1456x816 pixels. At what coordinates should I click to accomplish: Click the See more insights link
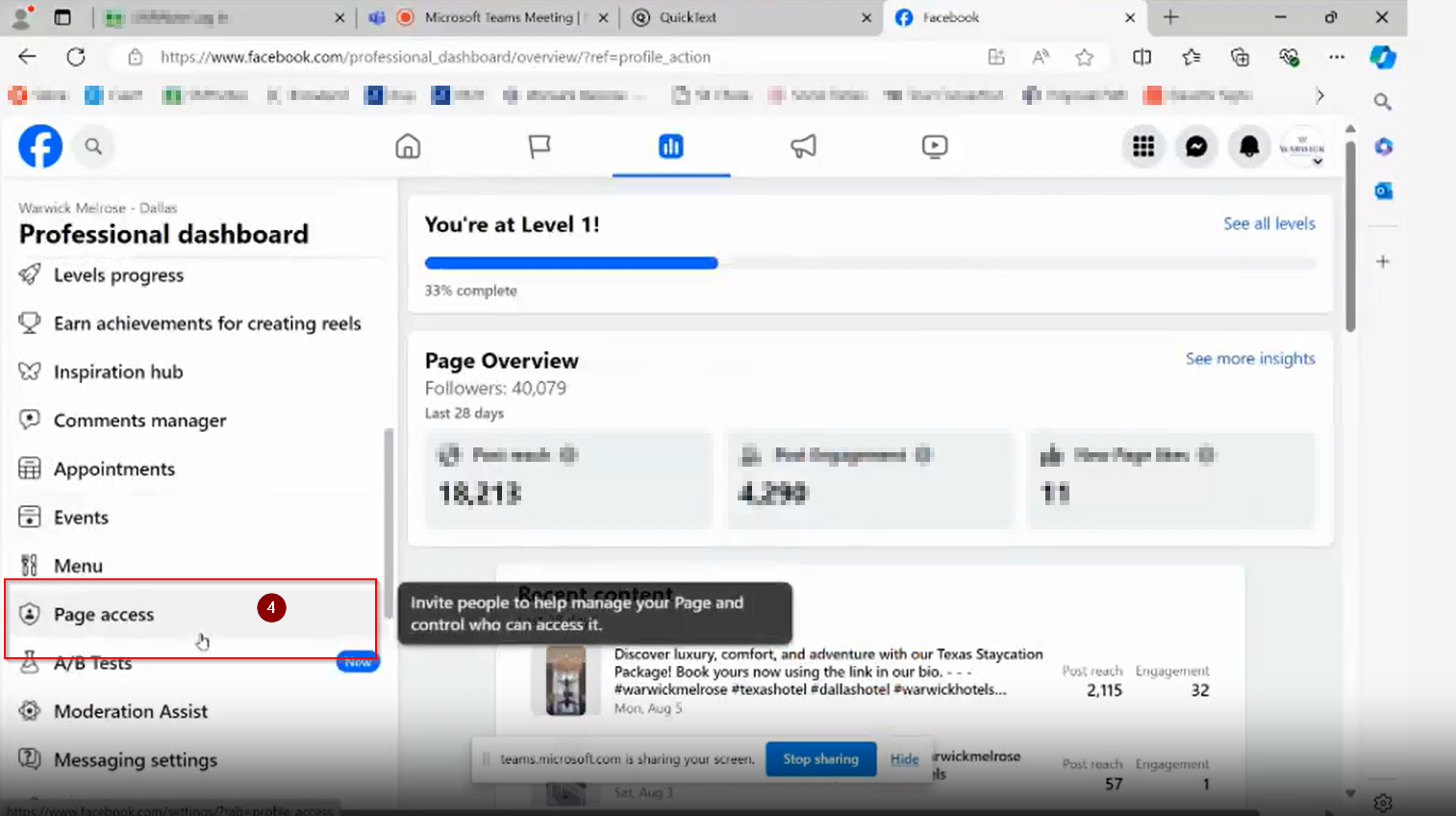[x=1249, y=358]
